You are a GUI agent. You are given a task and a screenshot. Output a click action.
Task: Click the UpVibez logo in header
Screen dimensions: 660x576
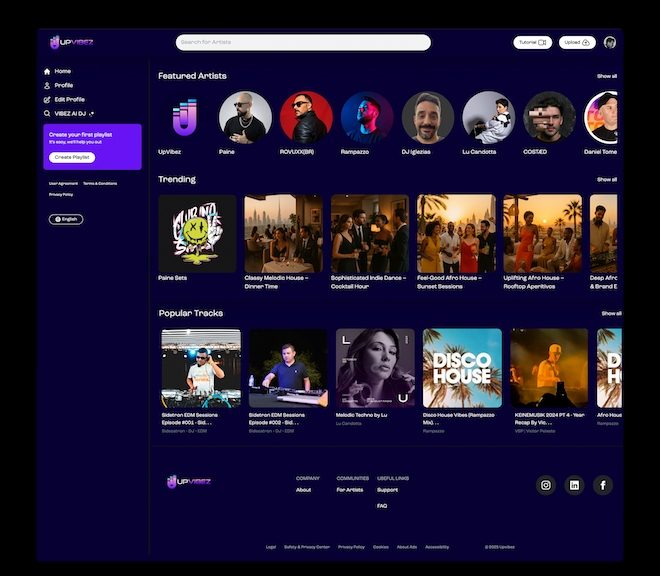[71, 42]
